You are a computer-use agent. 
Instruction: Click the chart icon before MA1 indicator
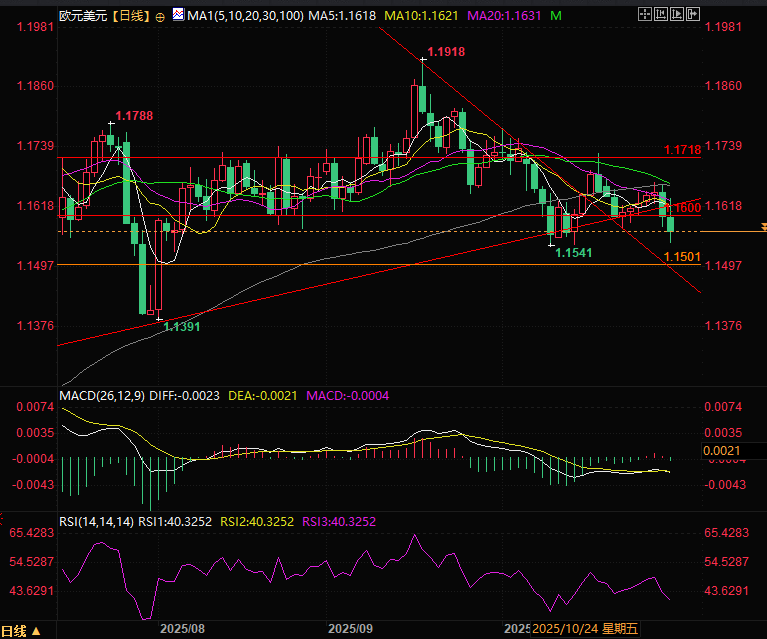[178, 16]
